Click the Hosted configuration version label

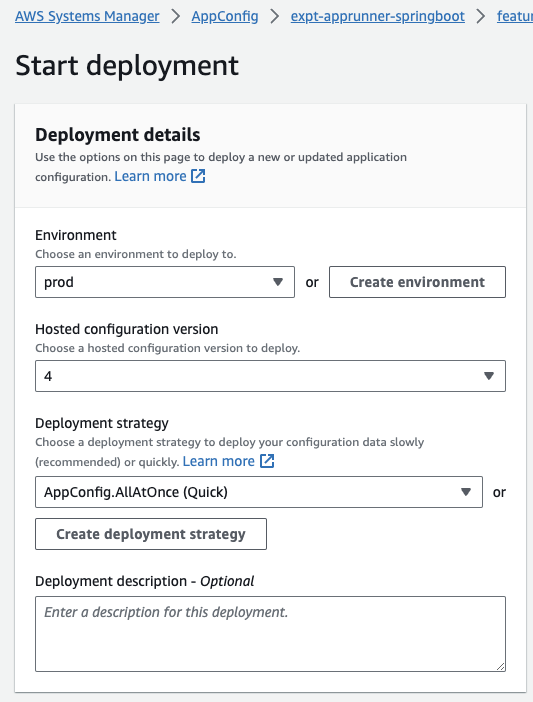coord(127,329)
